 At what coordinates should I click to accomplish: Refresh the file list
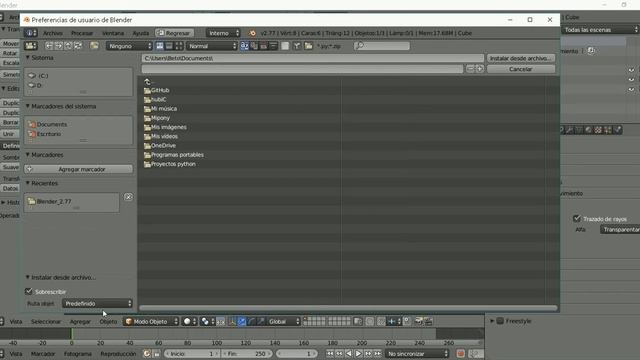point(78,46)
